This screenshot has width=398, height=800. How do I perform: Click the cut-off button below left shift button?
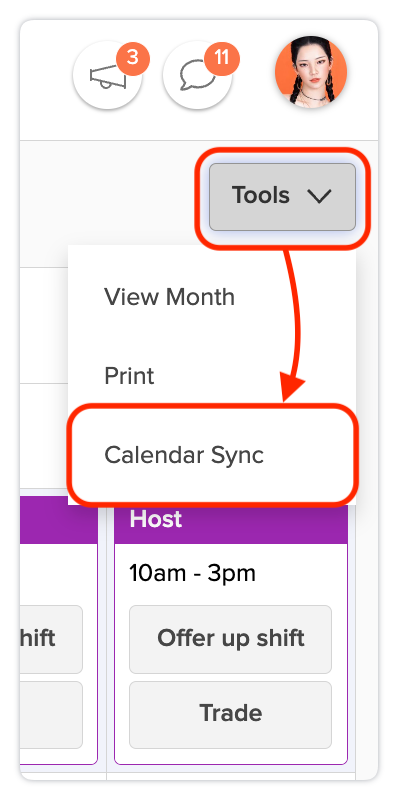[51, 714]
